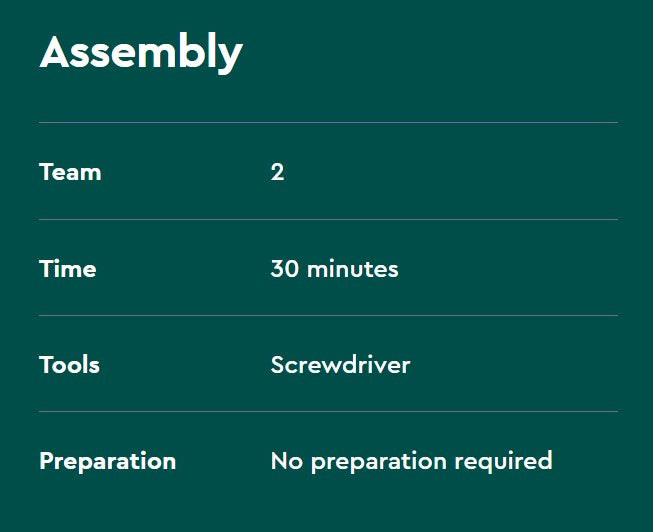Click the No preparation required text

[x=411, y=461]
